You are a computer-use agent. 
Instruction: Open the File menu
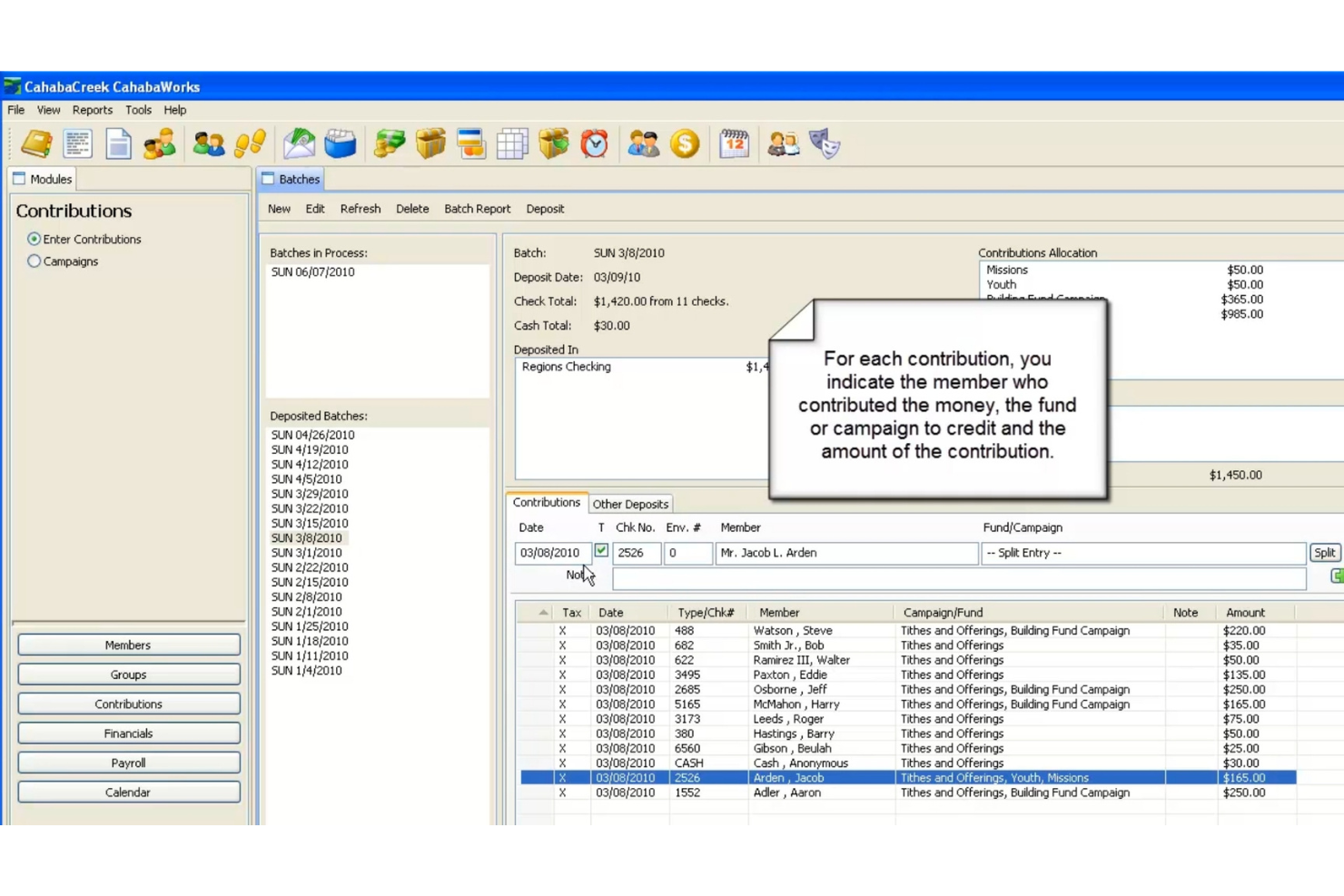[x=16, y=110]
